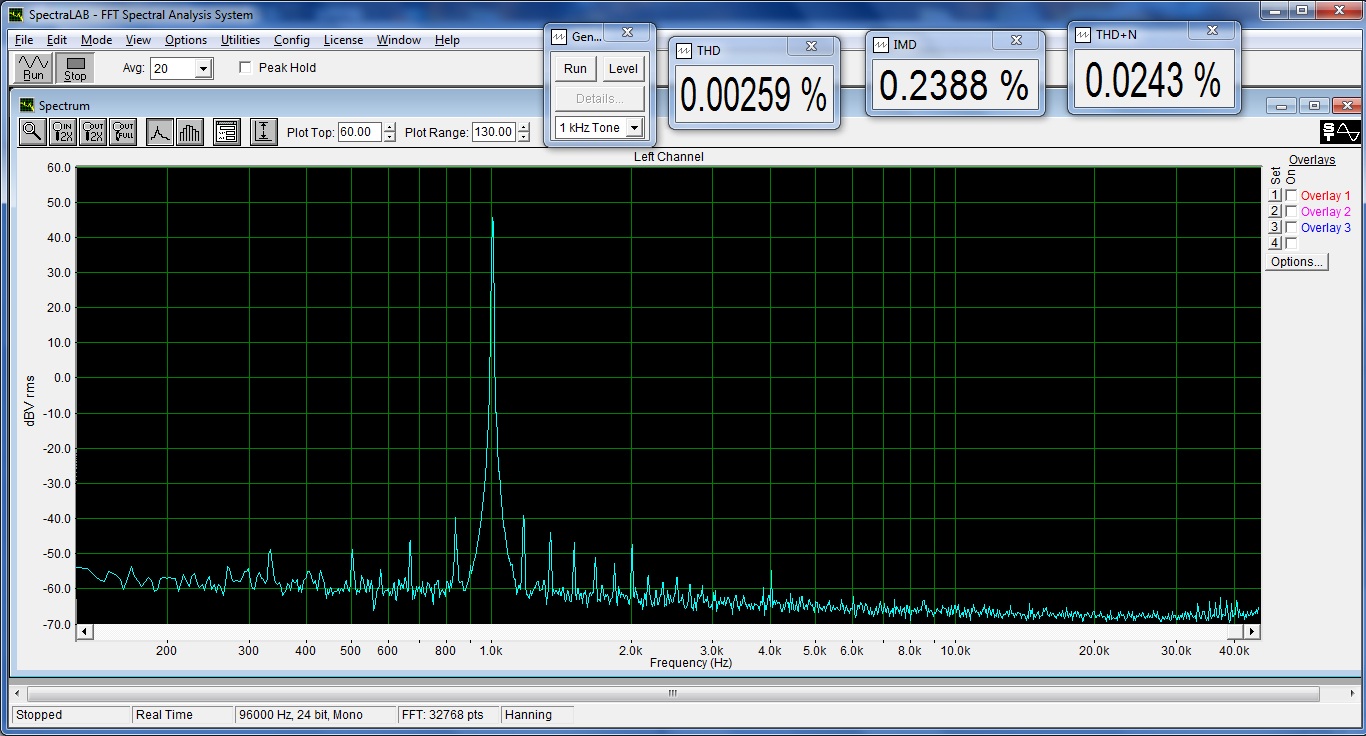Screen dimensions: 1366x736
Task: Enable the Peak Hold checkbox
Action: (x=245, y=68)
